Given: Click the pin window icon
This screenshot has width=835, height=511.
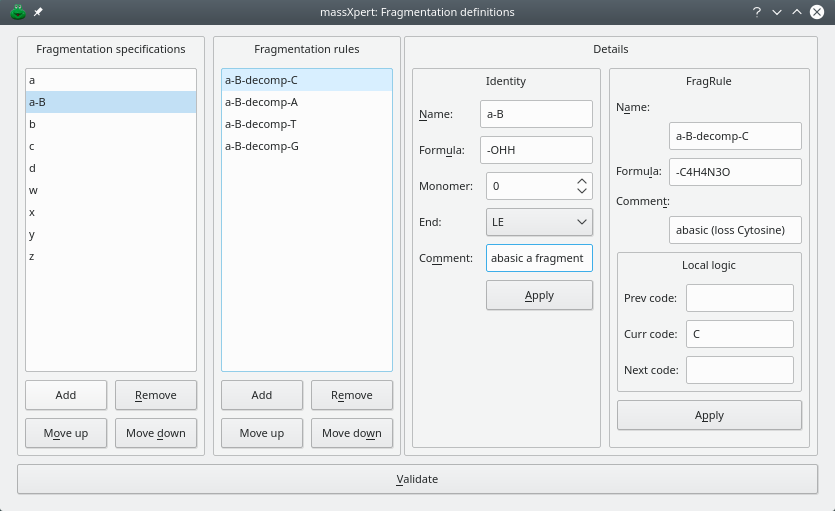Looking at the screenshot, I should tap(38, 12).
